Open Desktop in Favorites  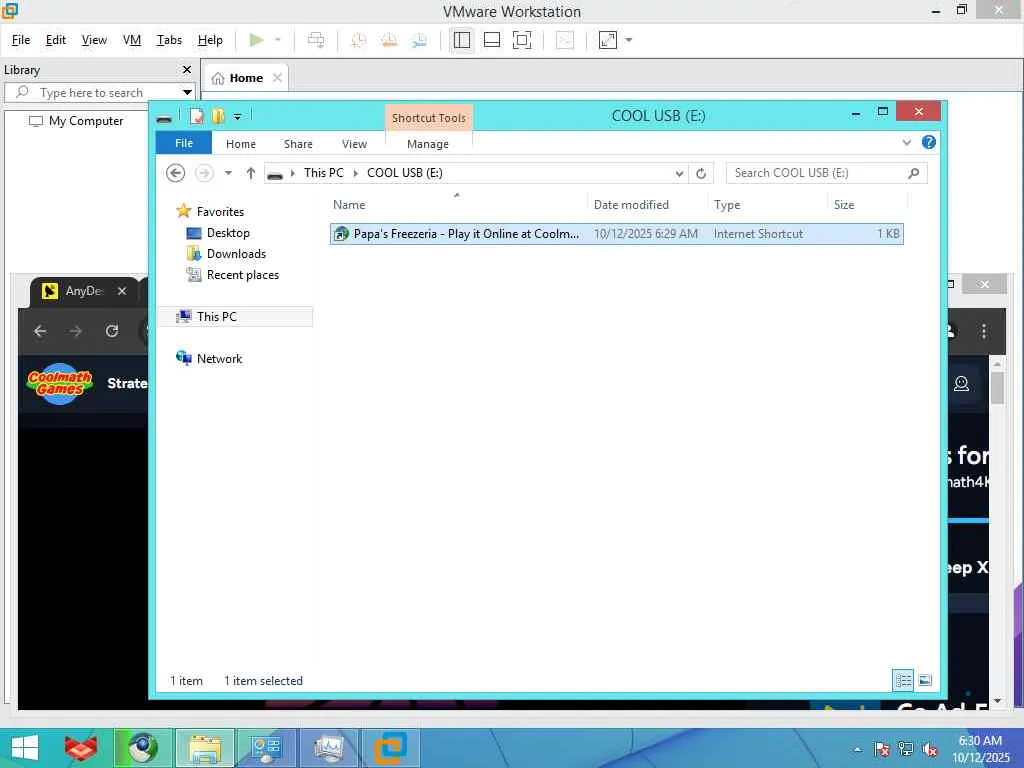click(228, 233)
